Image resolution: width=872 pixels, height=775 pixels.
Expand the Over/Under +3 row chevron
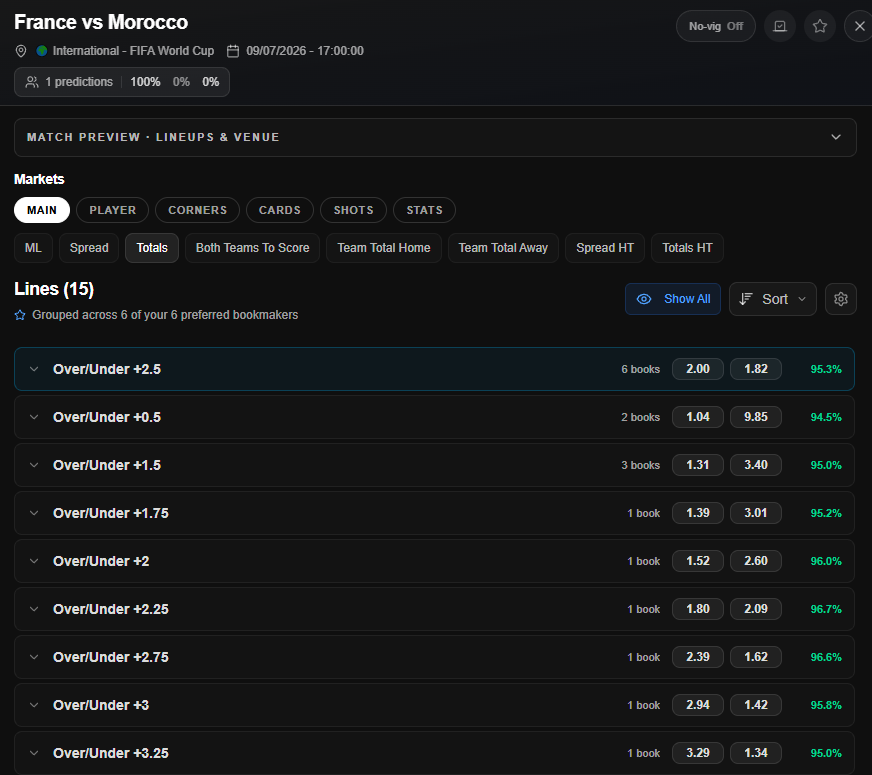34,705
